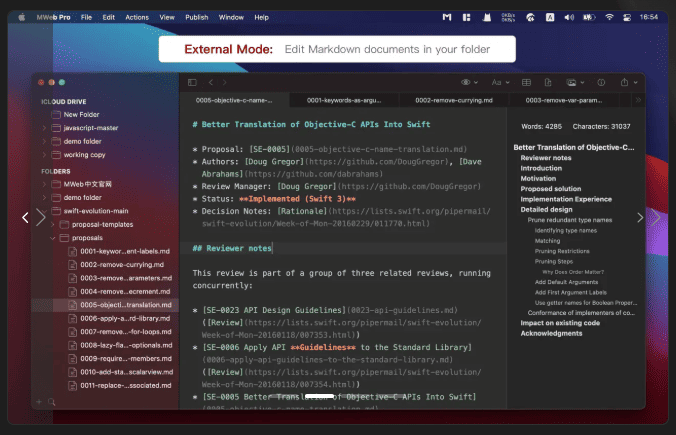The image size is (676, 435).
Task: Open the Apple menu
Action: point(22,17)
